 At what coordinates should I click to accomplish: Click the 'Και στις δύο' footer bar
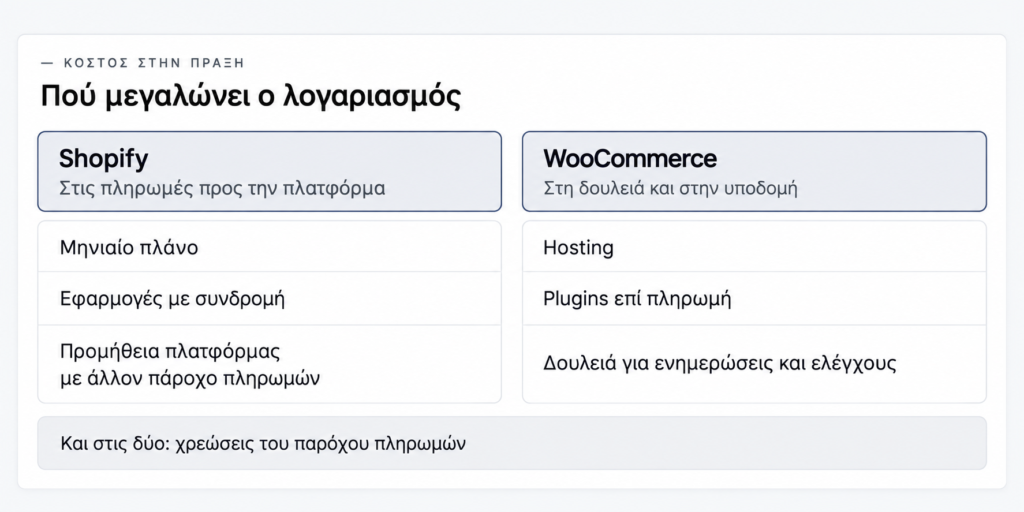pos(512,443)
